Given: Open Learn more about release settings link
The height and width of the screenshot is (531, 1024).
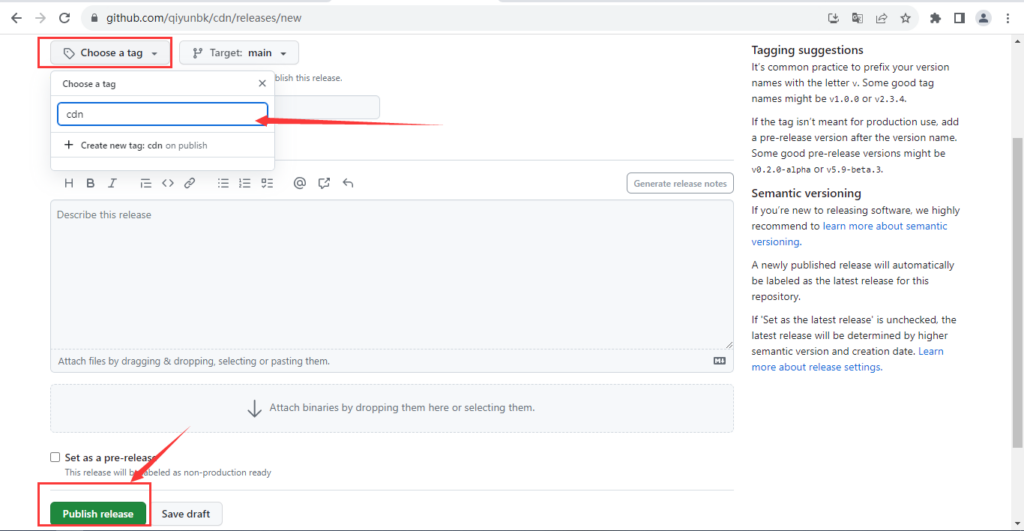Looking at the screenshot, I should 847,359.
